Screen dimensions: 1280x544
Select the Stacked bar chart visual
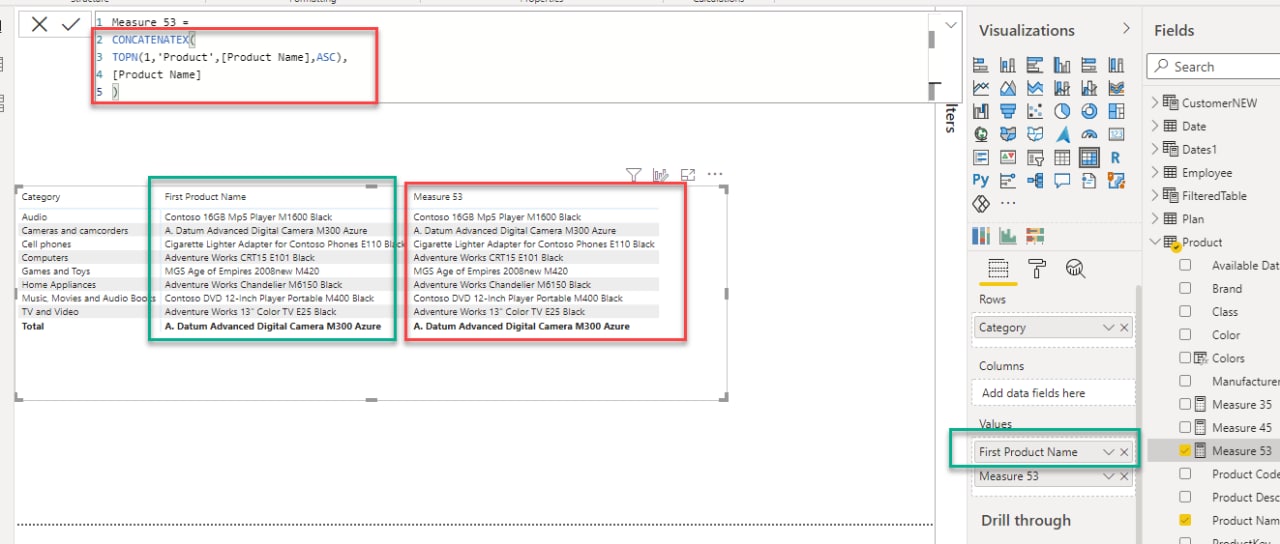981,65
